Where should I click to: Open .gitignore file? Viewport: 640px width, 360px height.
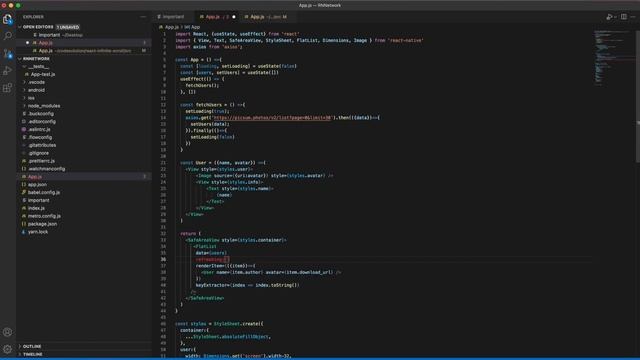click(38, 153)
